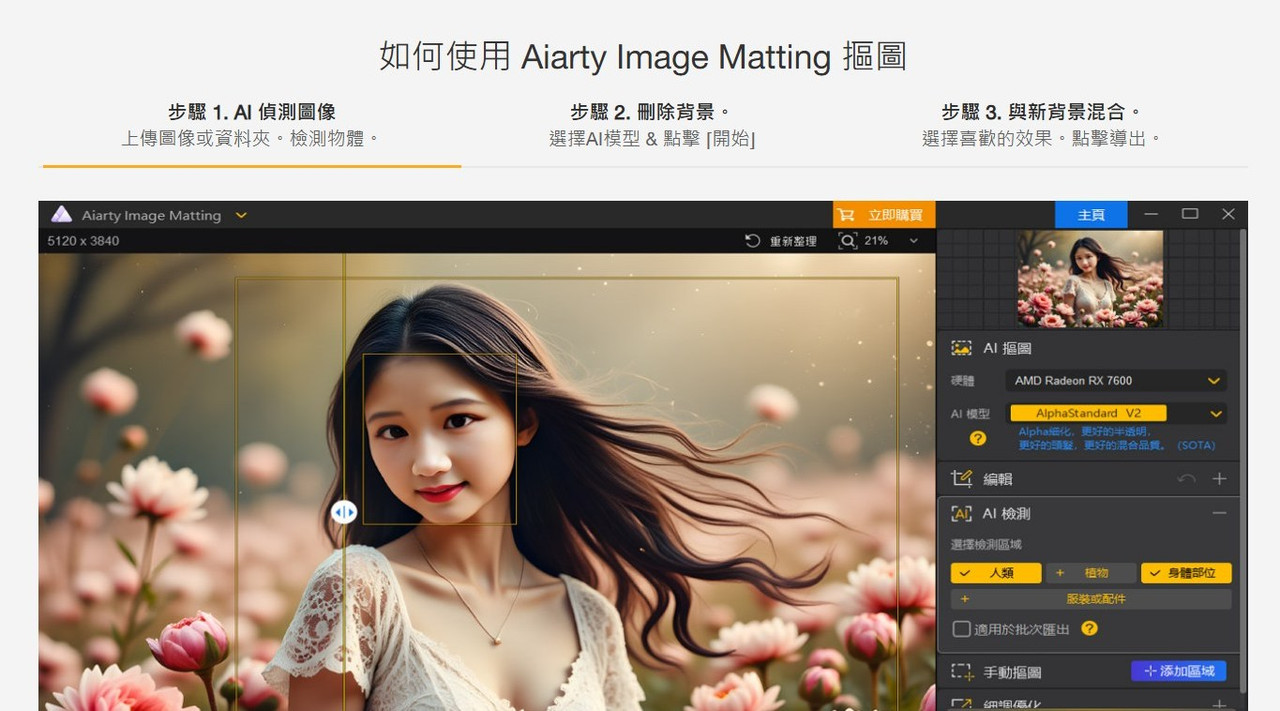The image size is (1280, 711).
Task: Click the right panel vertical scrollbar
Action: tap(1243, 461)
